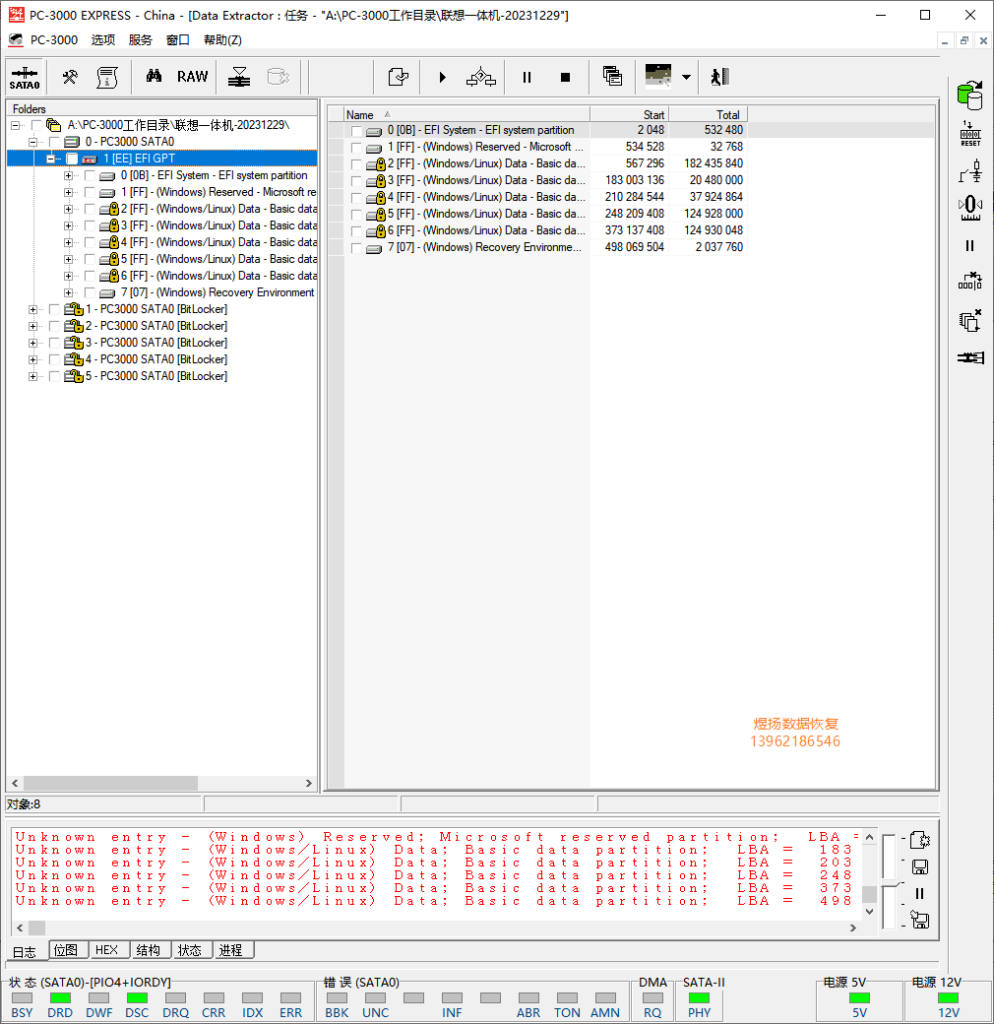994x1024 pixels.
Task: Click the exit-door toolbar icon
Action: (x=720, y=77)
